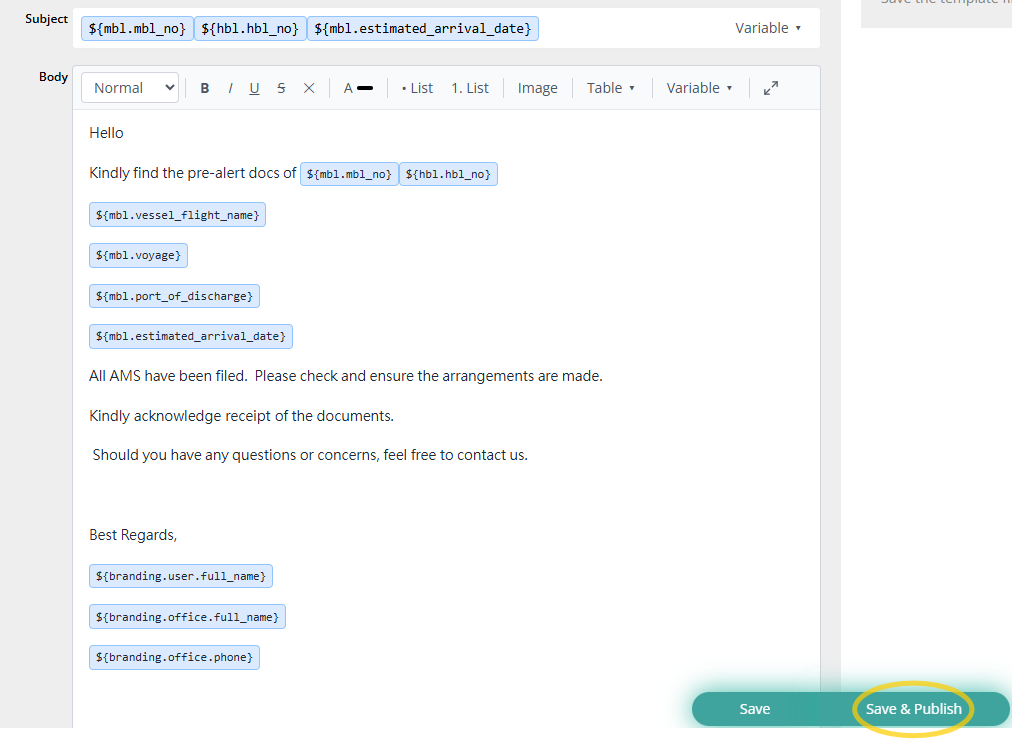Viewport: 1012px width, 739px height.
Task: Select the body ${mbl.estimated_arrival_date} variable
Action: (191, 336)
